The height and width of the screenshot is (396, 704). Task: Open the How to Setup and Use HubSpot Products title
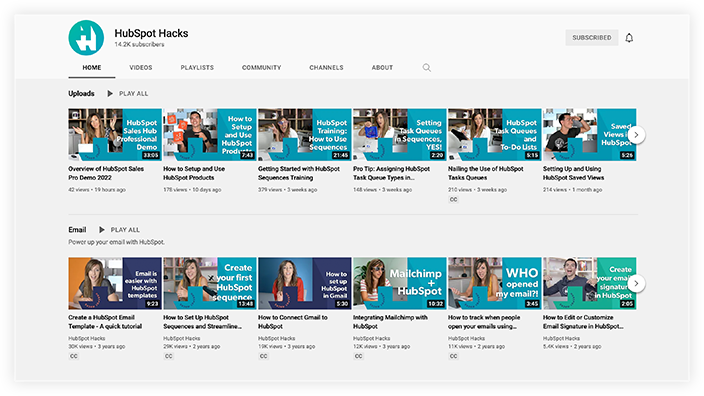[x=194, y=173]
